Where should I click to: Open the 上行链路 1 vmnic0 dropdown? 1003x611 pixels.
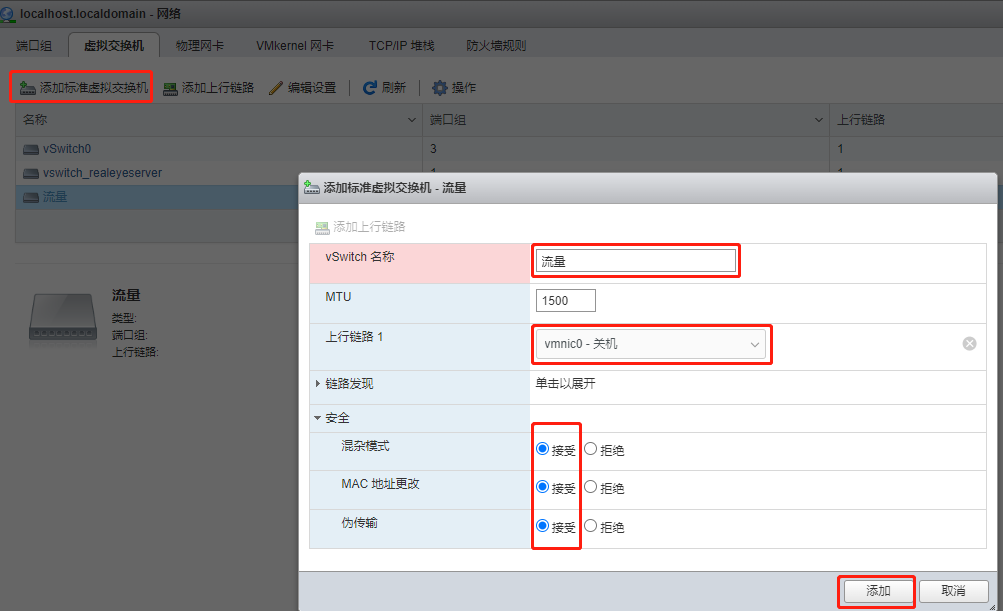pos(651,344)
